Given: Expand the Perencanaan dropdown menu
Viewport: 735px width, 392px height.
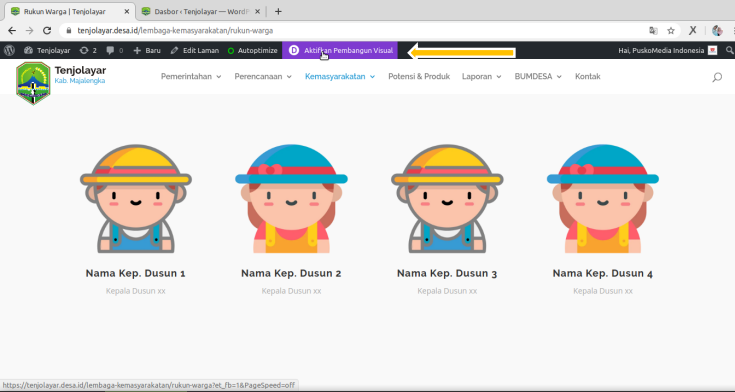Looking at the screenshot, I should [x=263, y=76].
